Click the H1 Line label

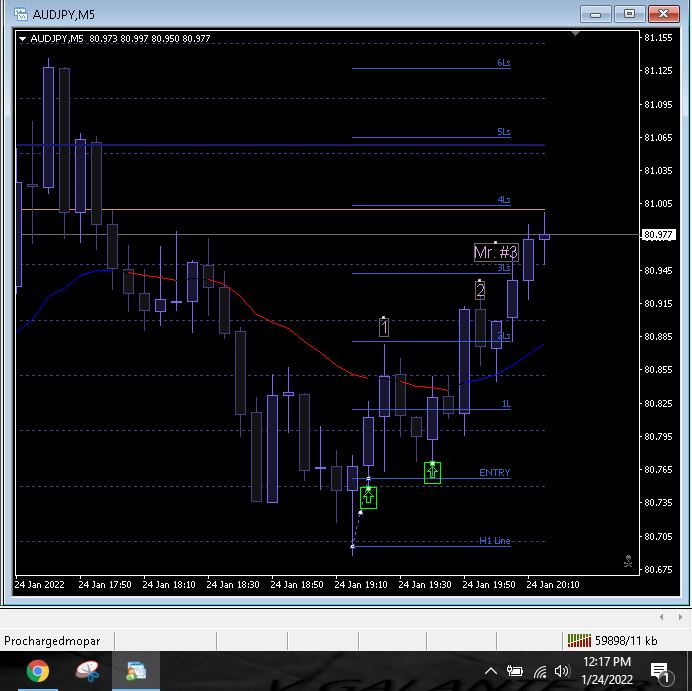(495, 541)
